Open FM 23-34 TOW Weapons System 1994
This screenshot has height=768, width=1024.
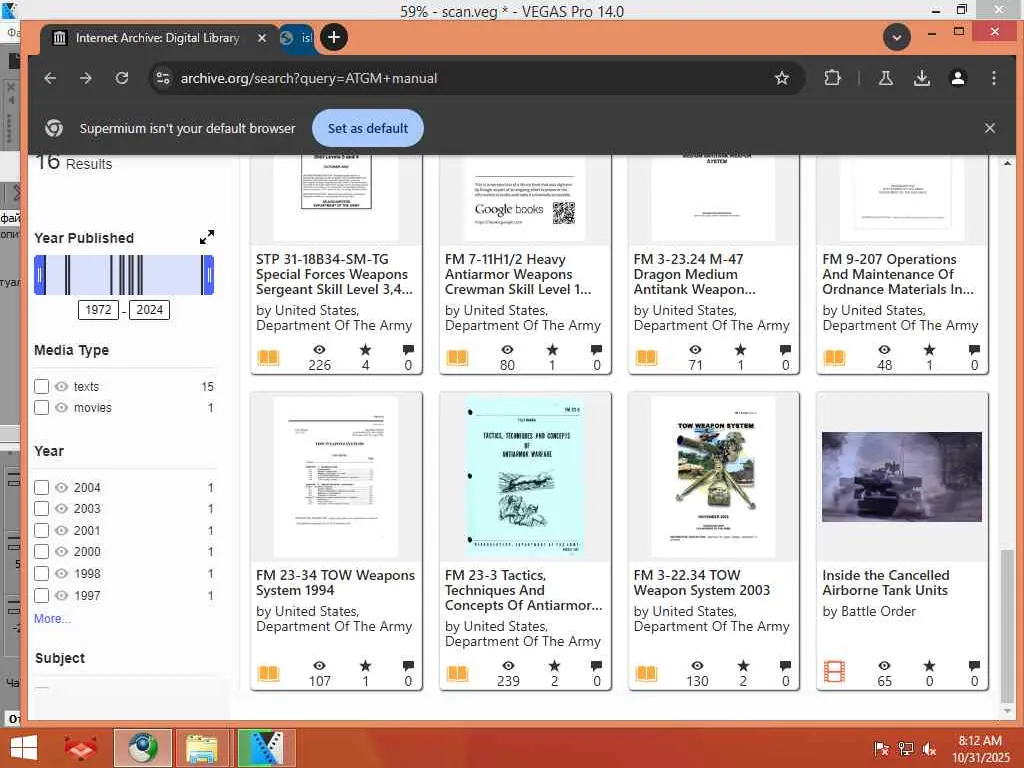click(x=335, y=583)
